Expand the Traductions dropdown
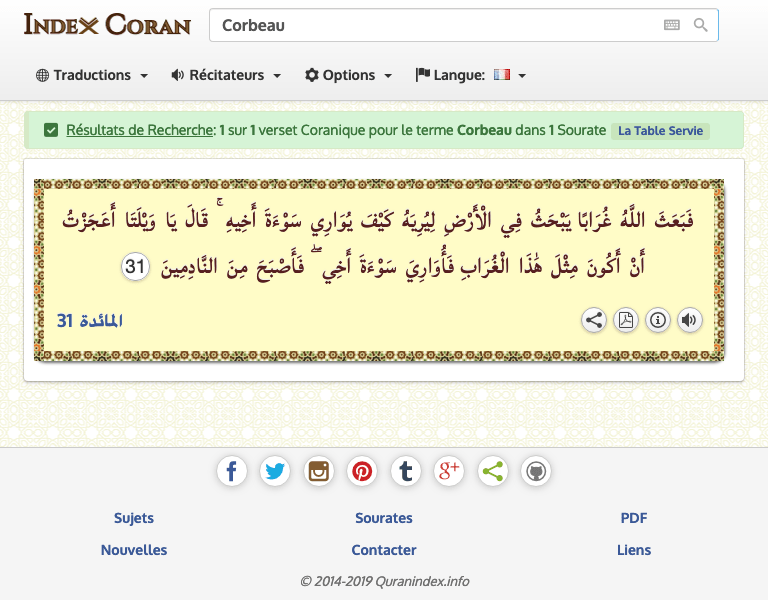The width and height of the screenshot is (768, 600). (92, 75)
